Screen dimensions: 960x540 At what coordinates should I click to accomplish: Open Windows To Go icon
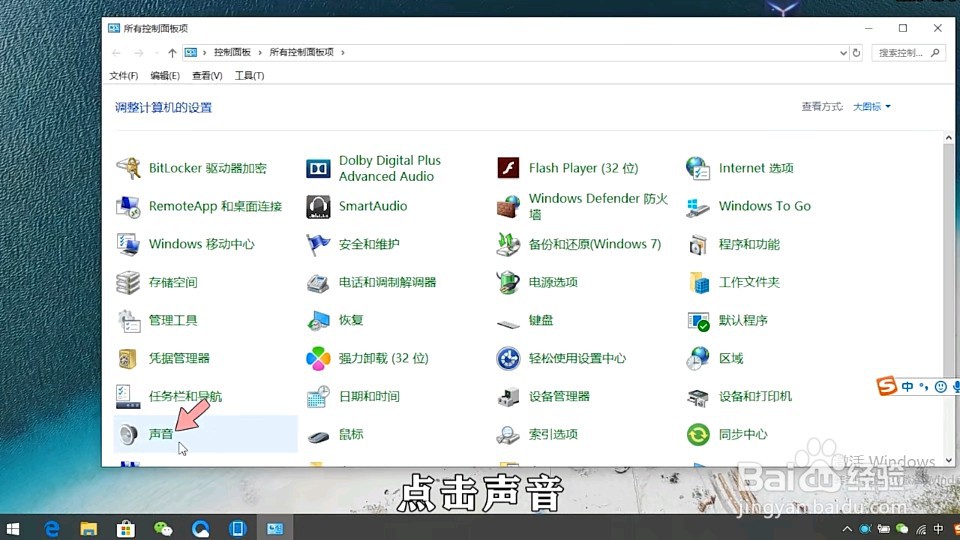(x=698, y=207)
